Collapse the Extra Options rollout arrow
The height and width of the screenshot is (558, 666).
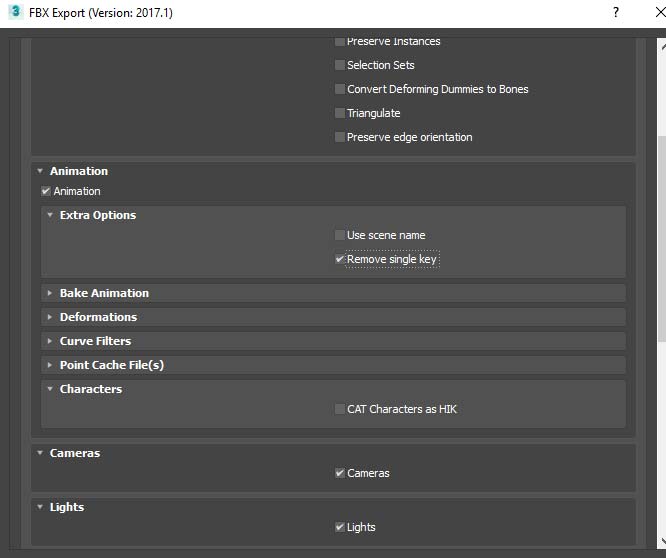(x=50, y=215)
